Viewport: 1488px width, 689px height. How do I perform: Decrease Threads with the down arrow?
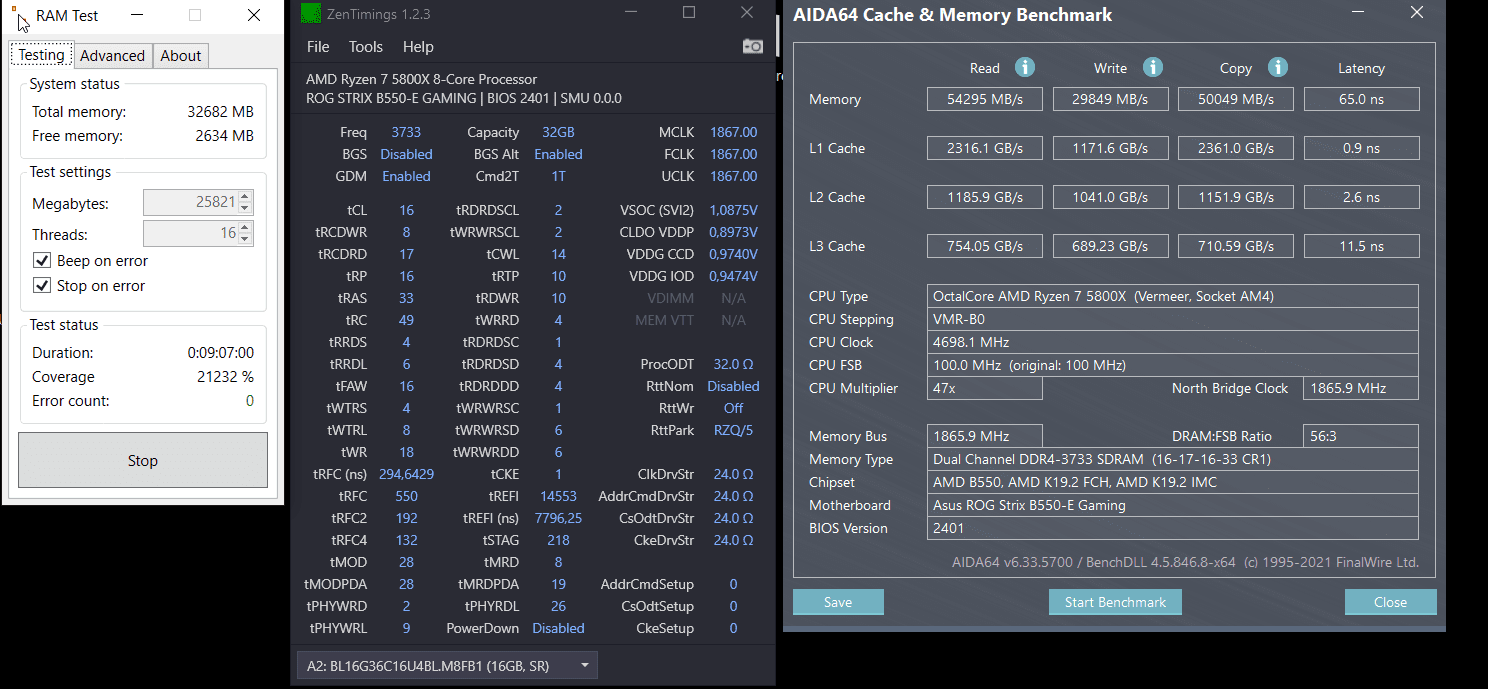246,239
